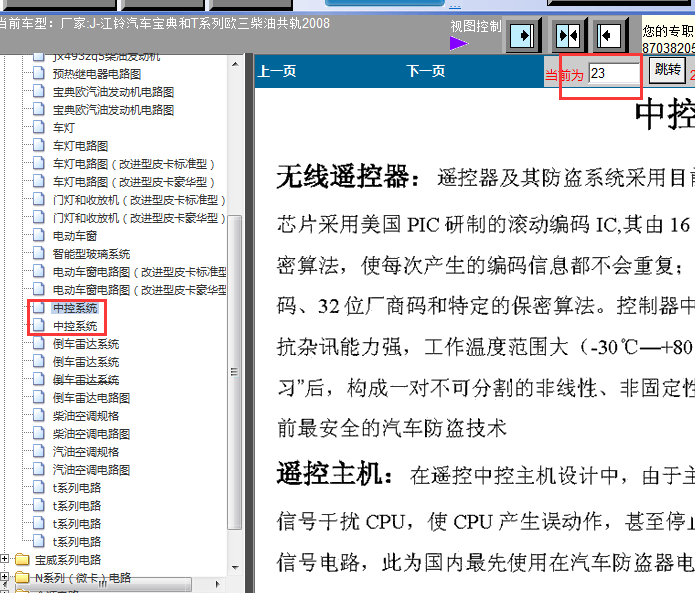The width and height of the screenshot is (695, 593).
Task: Click the 当前为 label
Action: coord(564,75)
